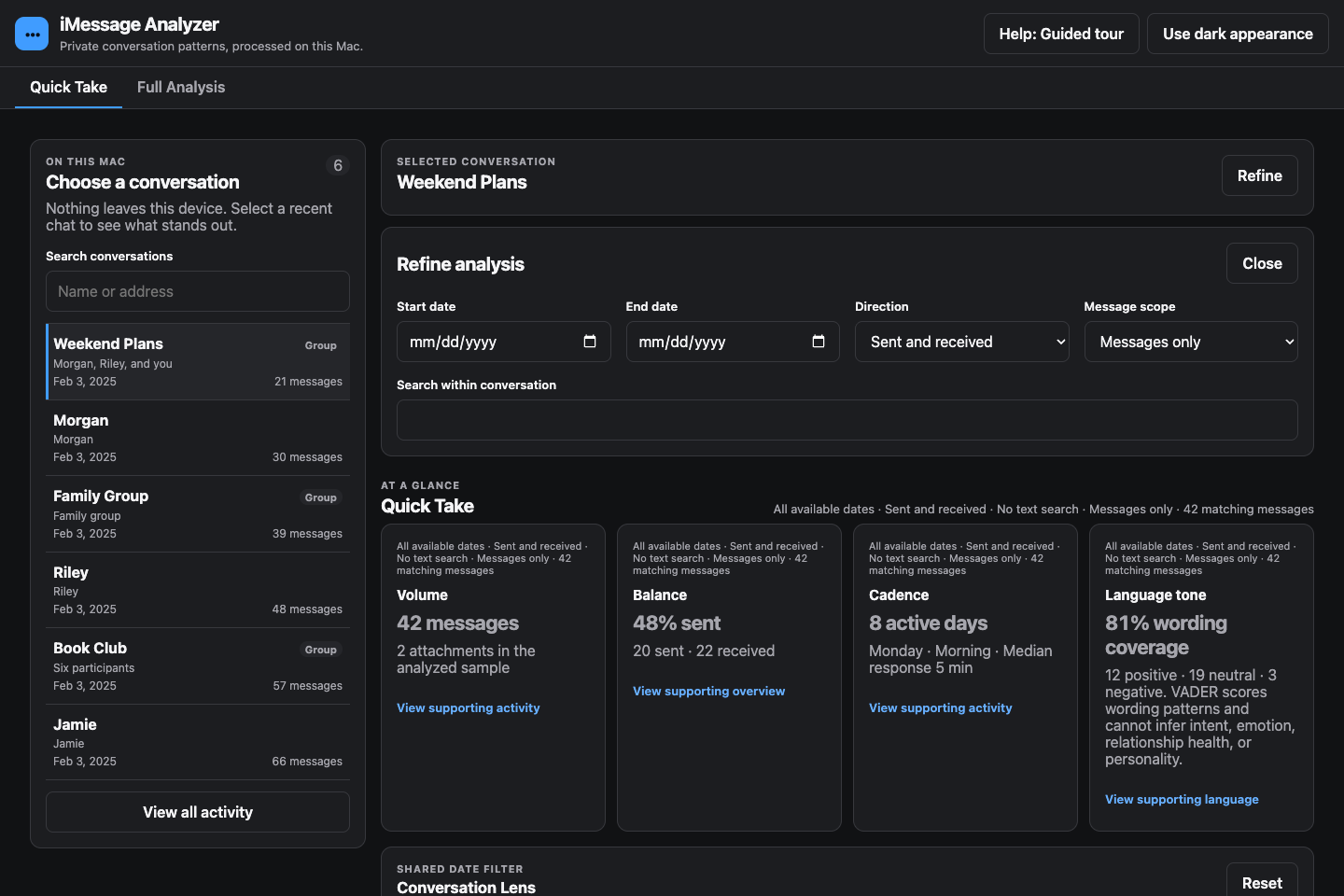
Task: Select the Morgan conversation
Action: [x=198, y=439]
